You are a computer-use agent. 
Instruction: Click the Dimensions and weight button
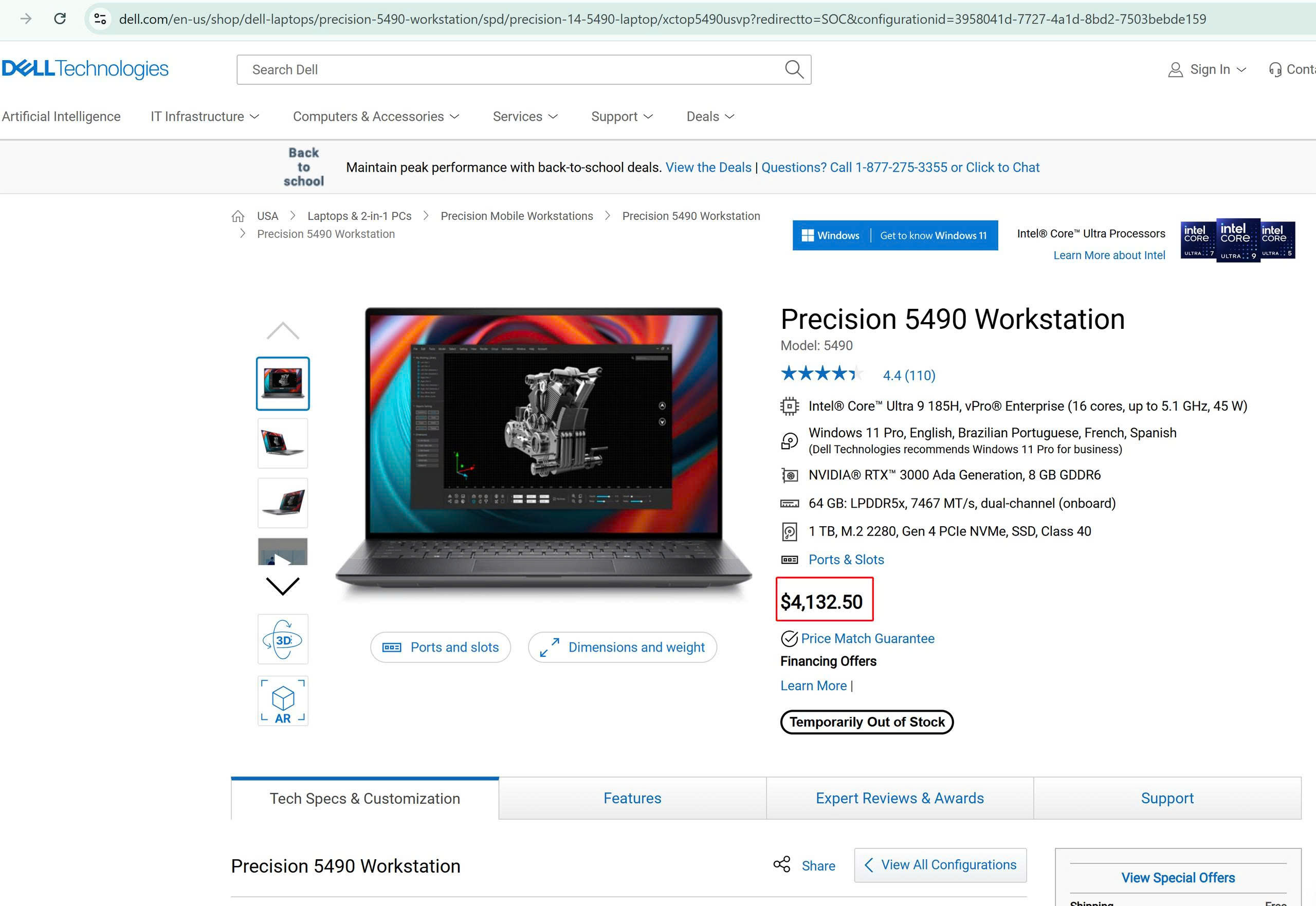coord(622,647)
